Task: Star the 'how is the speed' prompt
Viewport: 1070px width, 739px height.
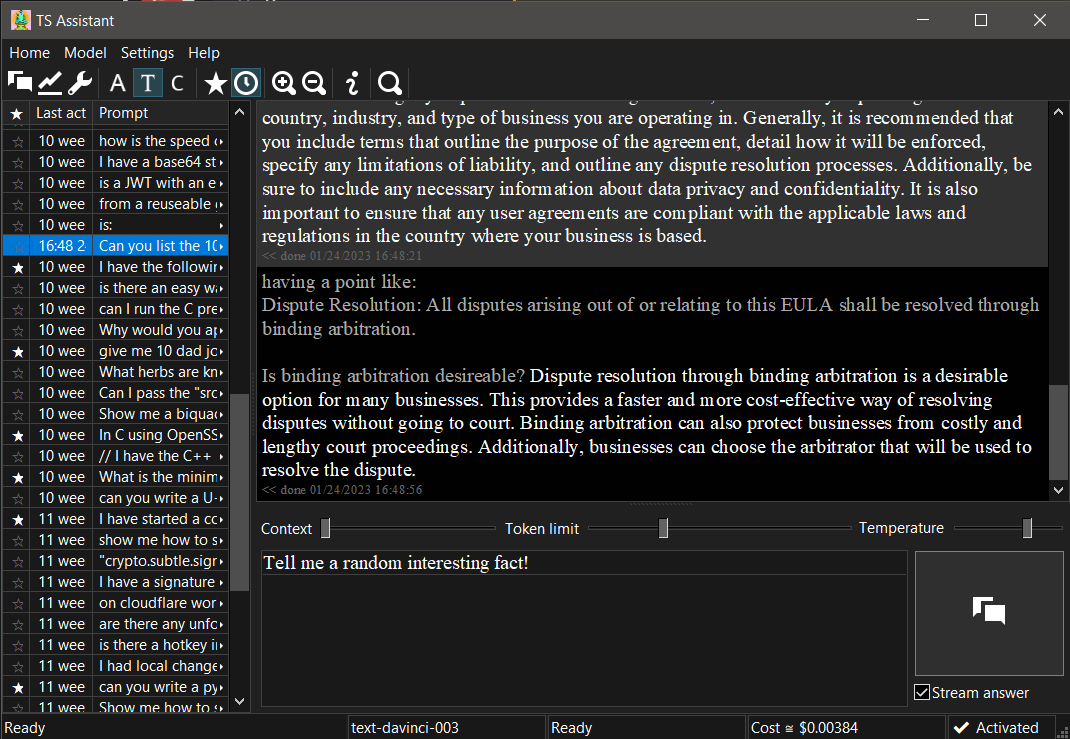Action: (17, 141)
